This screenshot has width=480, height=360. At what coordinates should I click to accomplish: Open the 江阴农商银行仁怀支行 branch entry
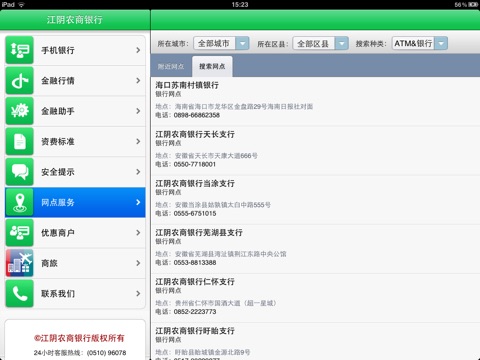pyautogui.click(x=315, y=298)
